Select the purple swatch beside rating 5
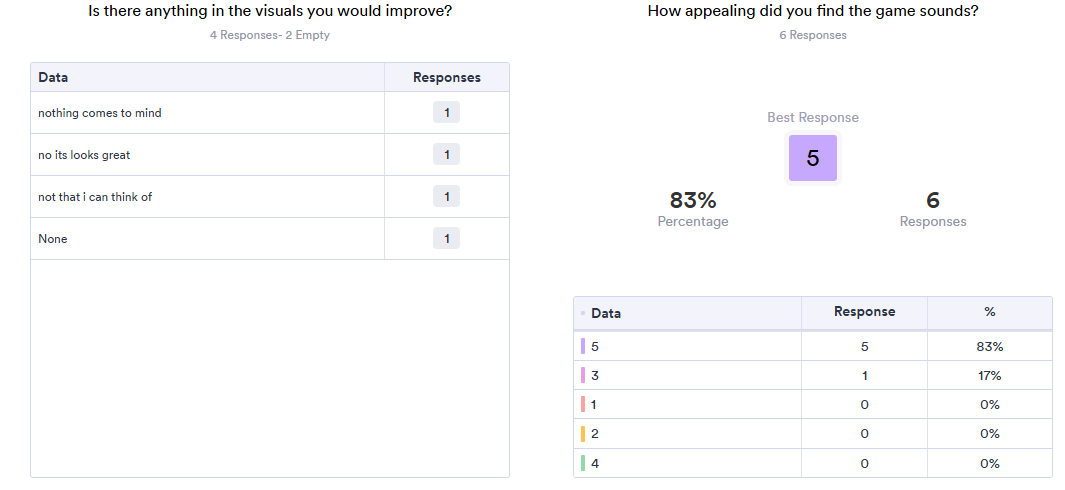Image resolution: width=1065 pixels, height=490 pixels. click(x=583, y=346)
